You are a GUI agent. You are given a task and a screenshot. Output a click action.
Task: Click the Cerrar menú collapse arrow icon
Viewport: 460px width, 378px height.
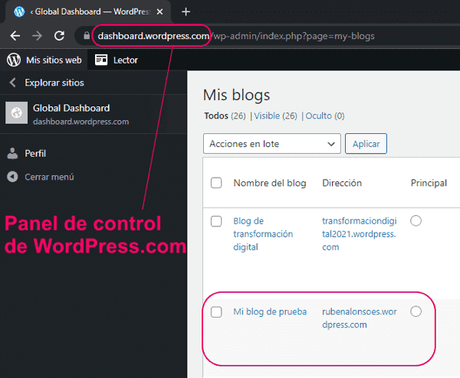pyautogui.click(x=13, y=177)
